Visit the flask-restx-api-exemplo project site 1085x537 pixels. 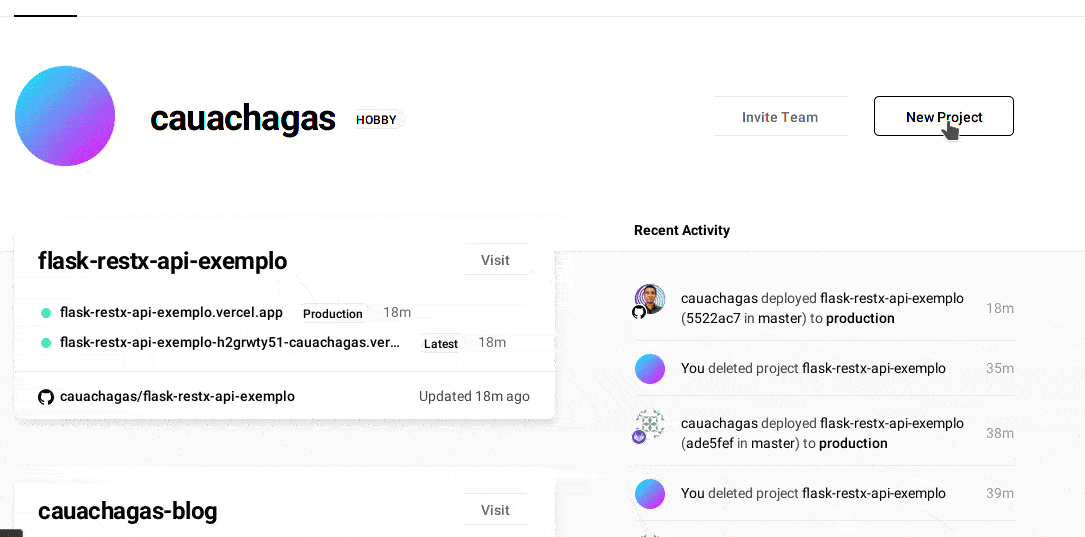(x=495, y=260)
